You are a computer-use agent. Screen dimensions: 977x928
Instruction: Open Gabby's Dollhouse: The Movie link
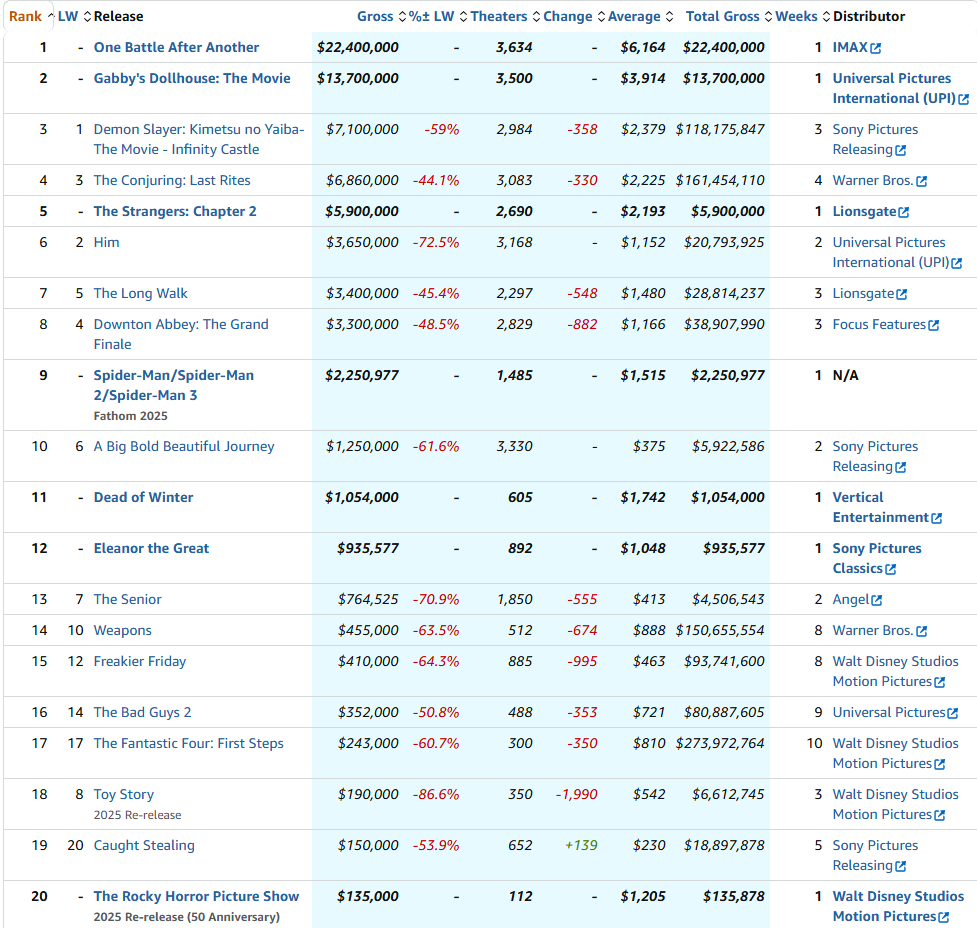192,79
